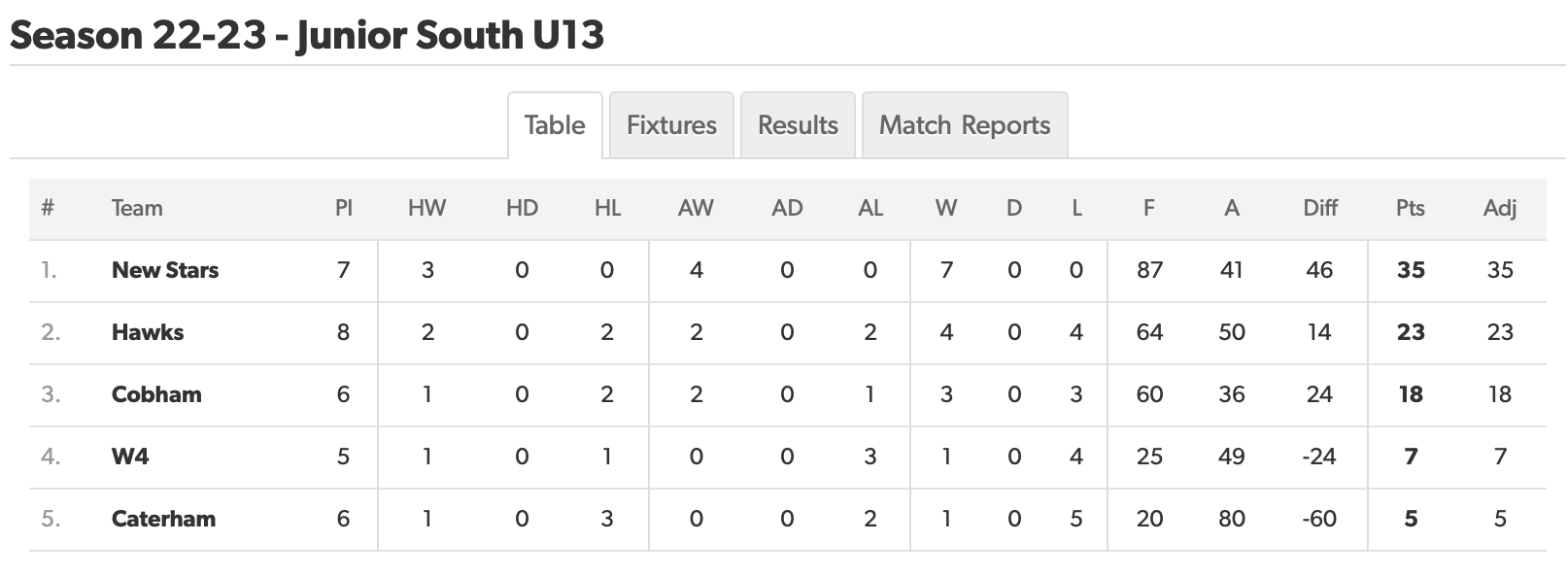
Task: Open the Cobham team link
Action: click(156, 394)
